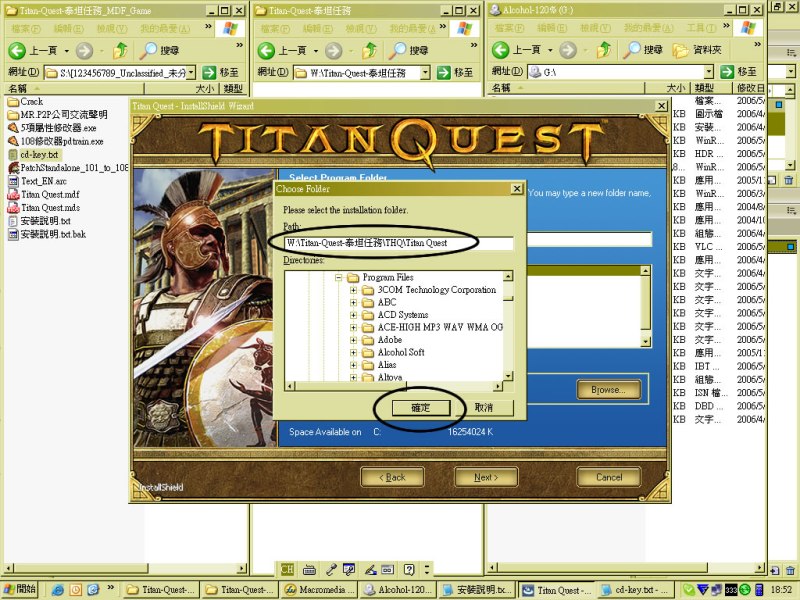Click Up folder icon in middle Titan-Quest window

pos(370,50)
